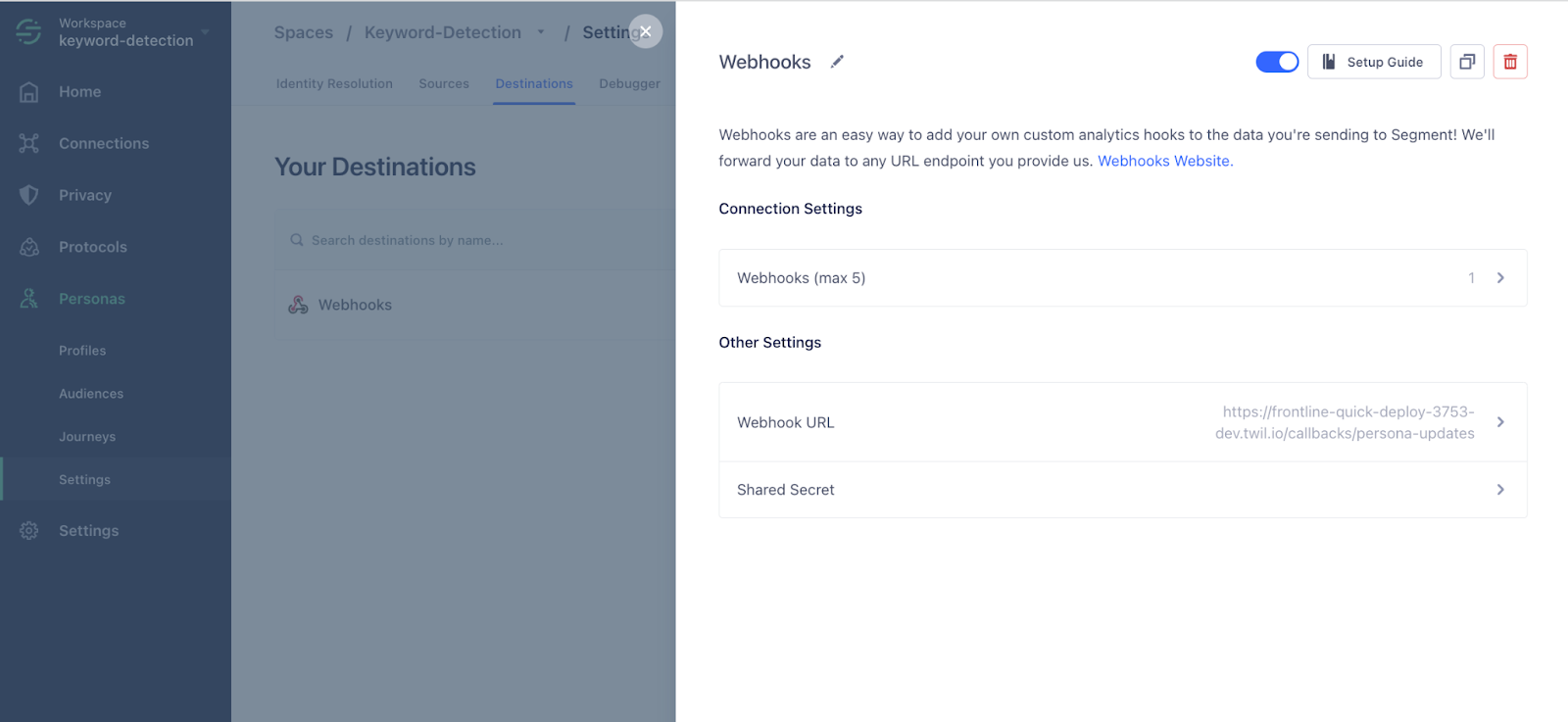Toggle the Webhooks destination switch off

(1277, 62)
